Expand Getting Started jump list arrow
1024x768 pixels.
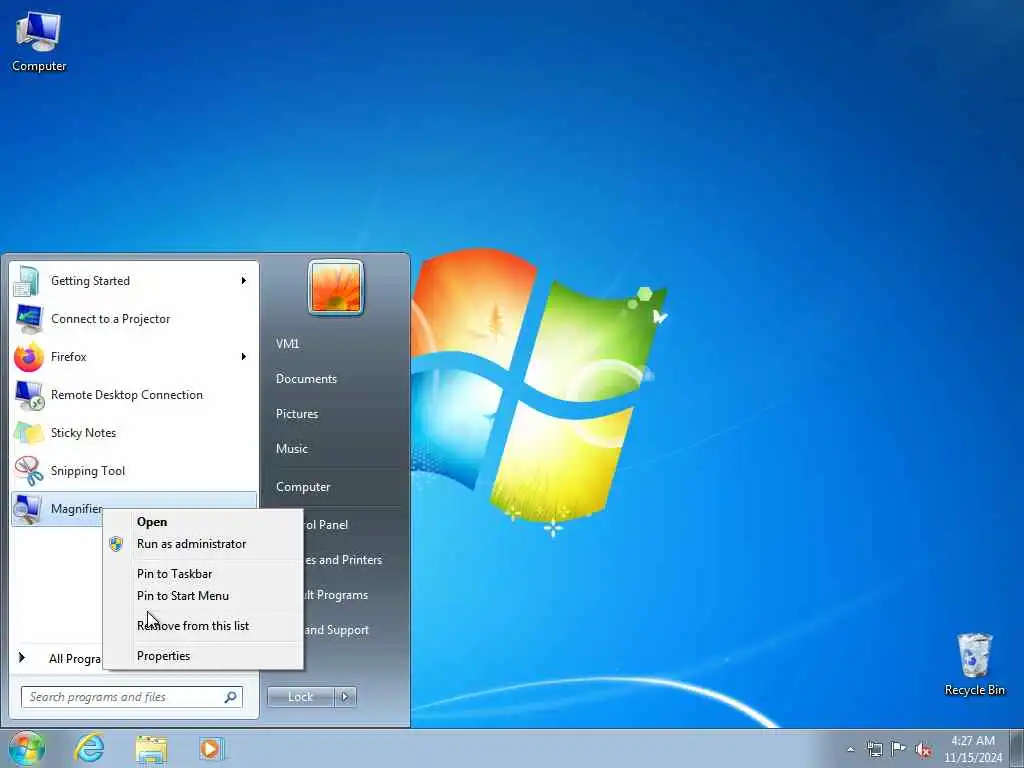pyautogui.click(x=244, y=281)
